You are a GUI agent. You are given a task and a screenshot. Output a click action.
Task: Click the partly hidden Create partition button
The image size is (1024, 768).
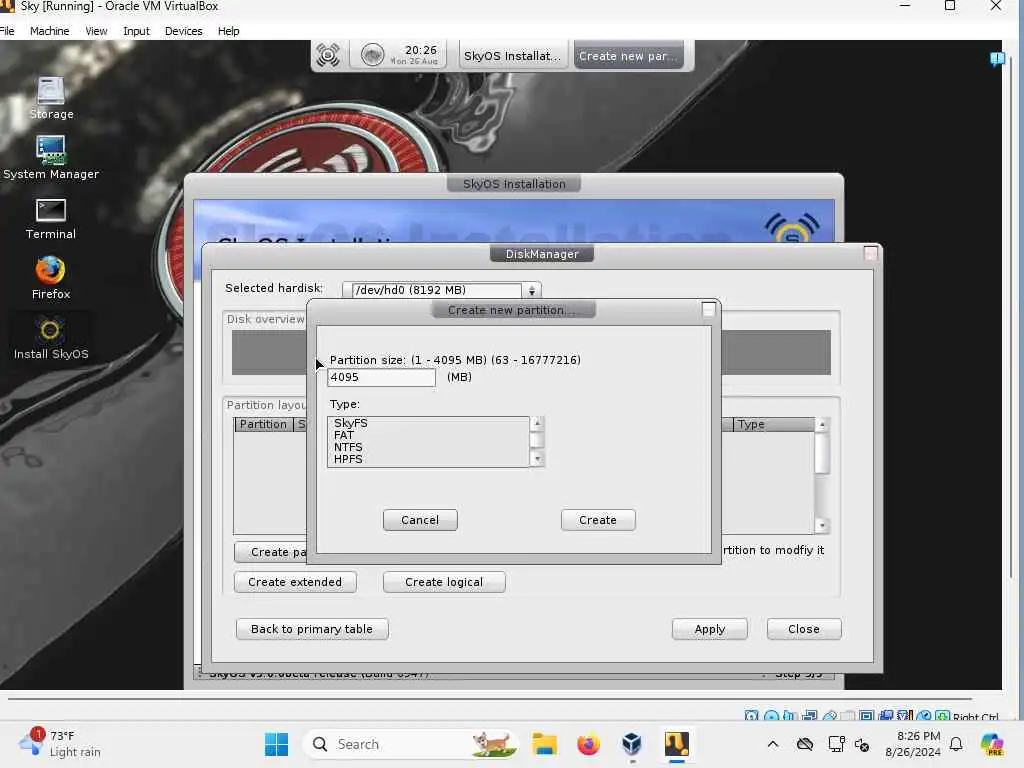(270, 552)
